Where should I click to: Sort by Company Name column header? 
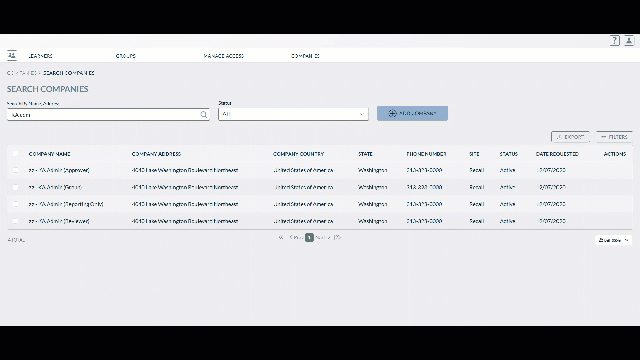(49, 154)
